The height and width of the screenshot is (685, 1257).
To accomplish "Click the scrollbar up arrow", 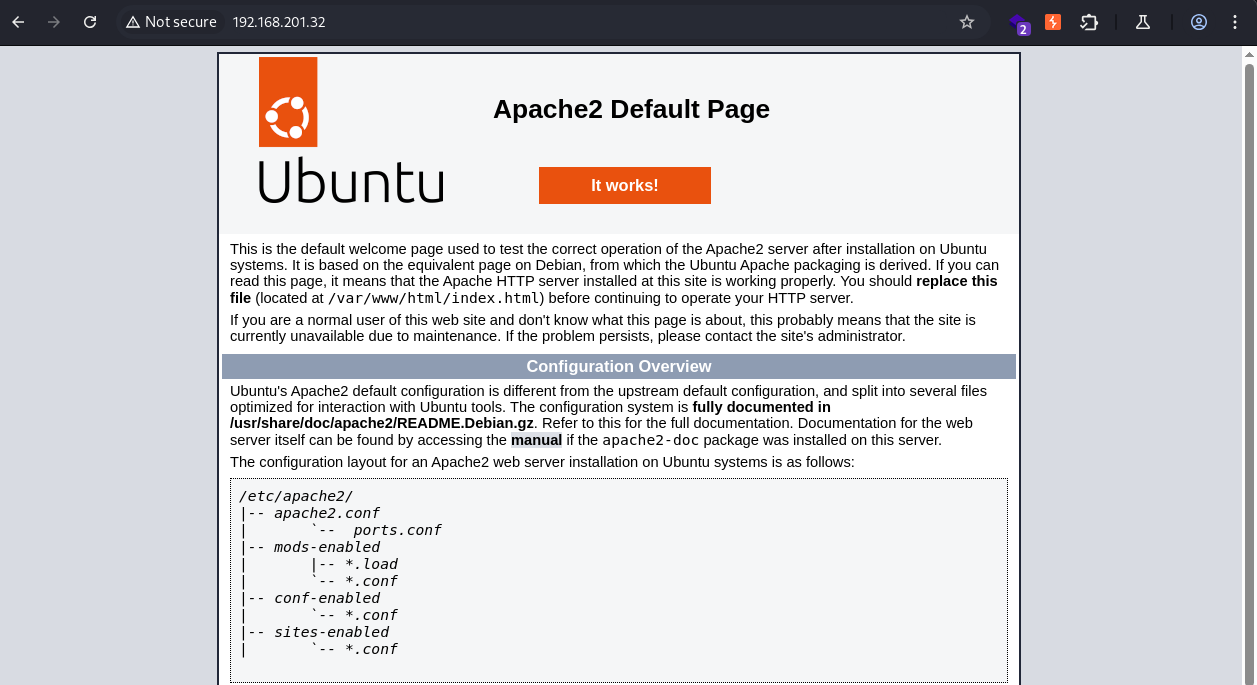I will click(1249, 54).
